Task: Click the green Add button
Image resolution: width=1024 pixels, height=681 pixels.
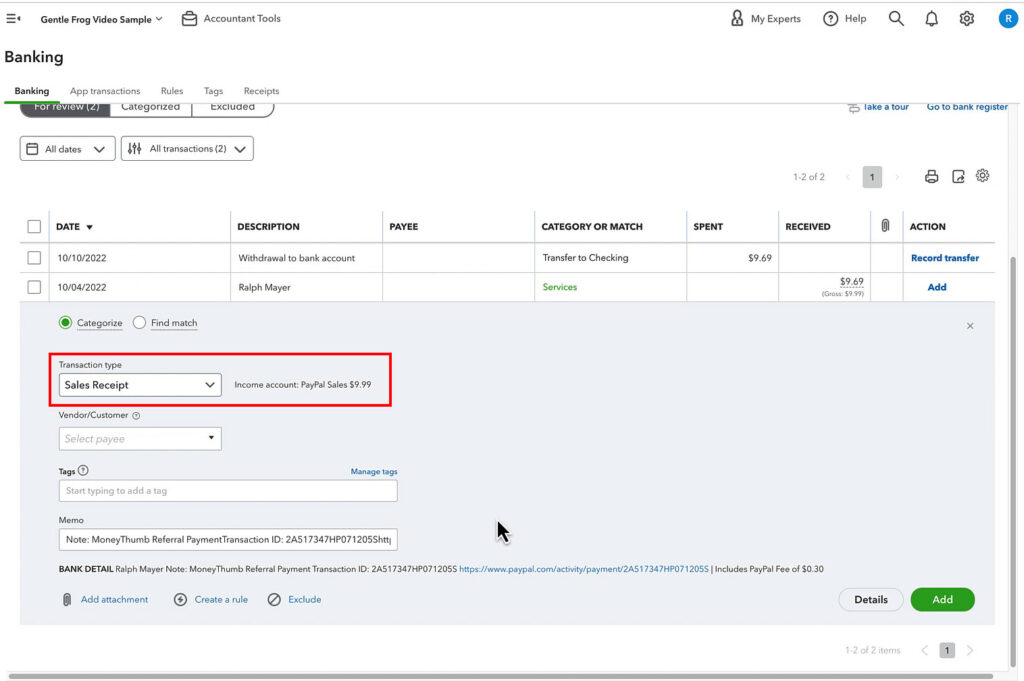Action: pos(942,599)
